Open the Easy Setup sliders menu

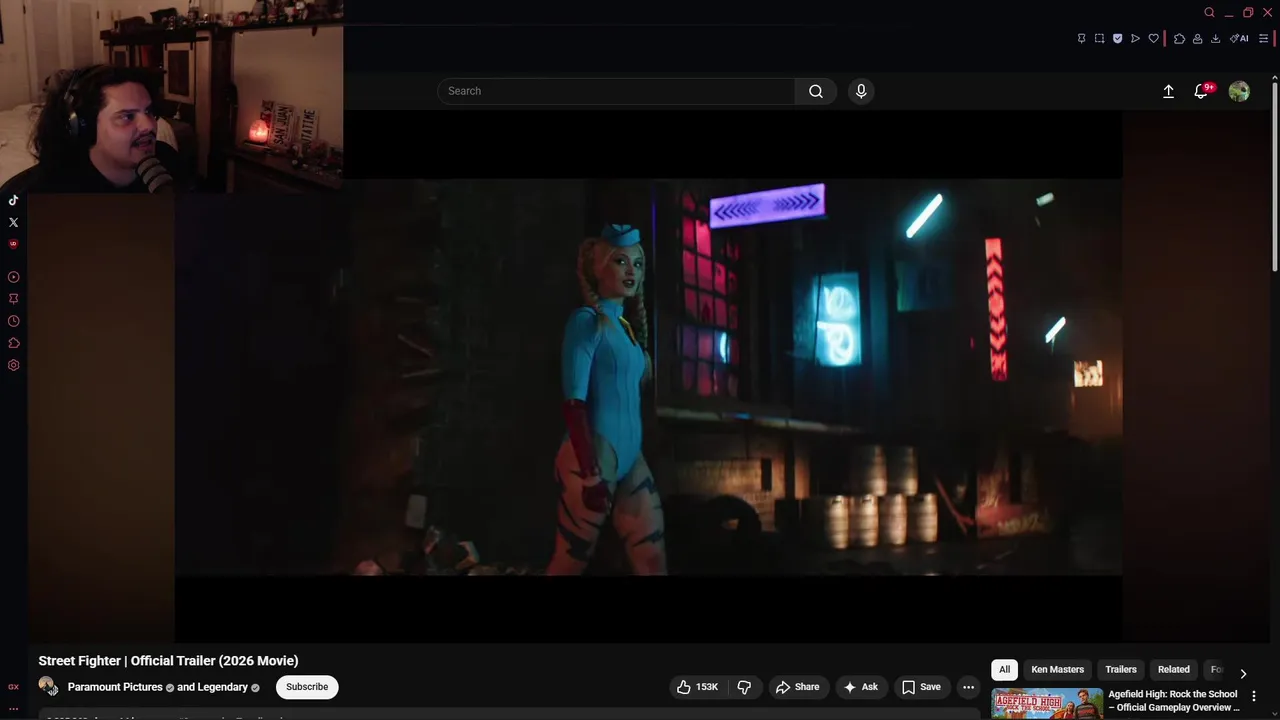pos(1263,39)
